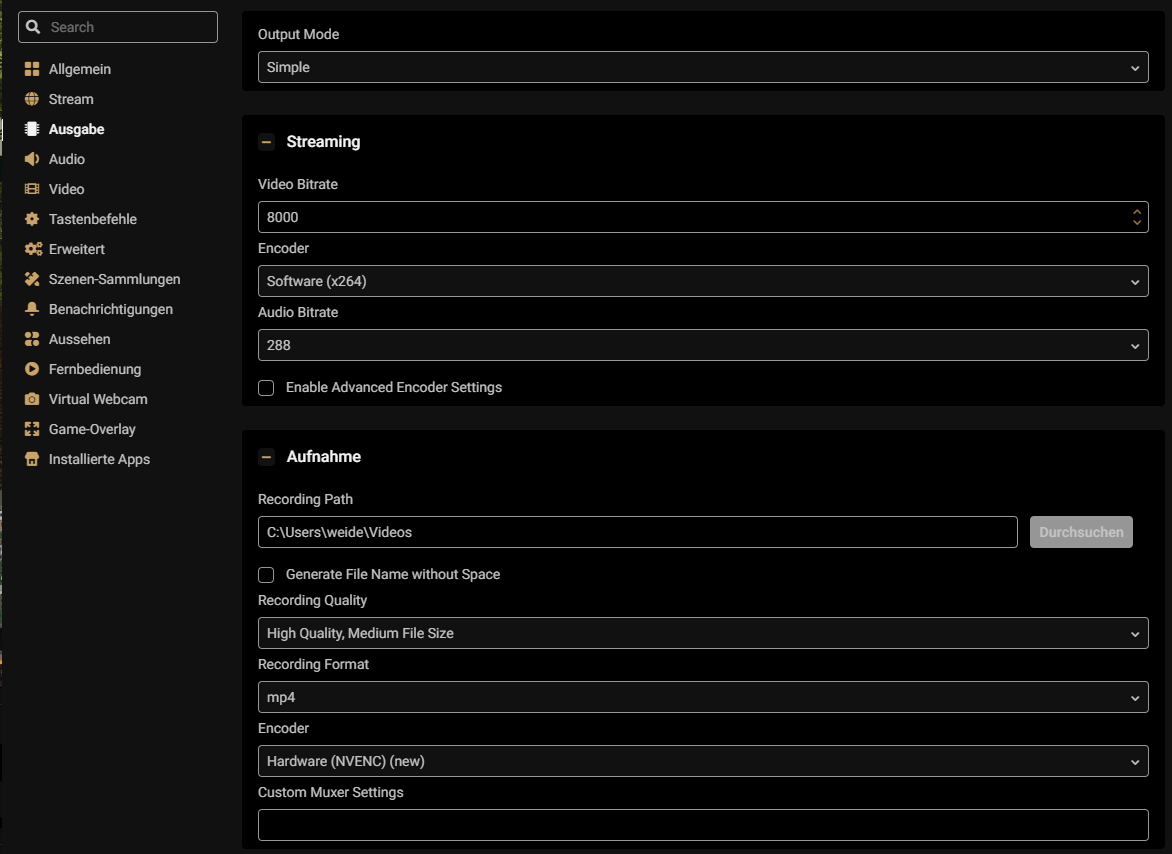Open the Output Mode dropdown

(703, 67)
